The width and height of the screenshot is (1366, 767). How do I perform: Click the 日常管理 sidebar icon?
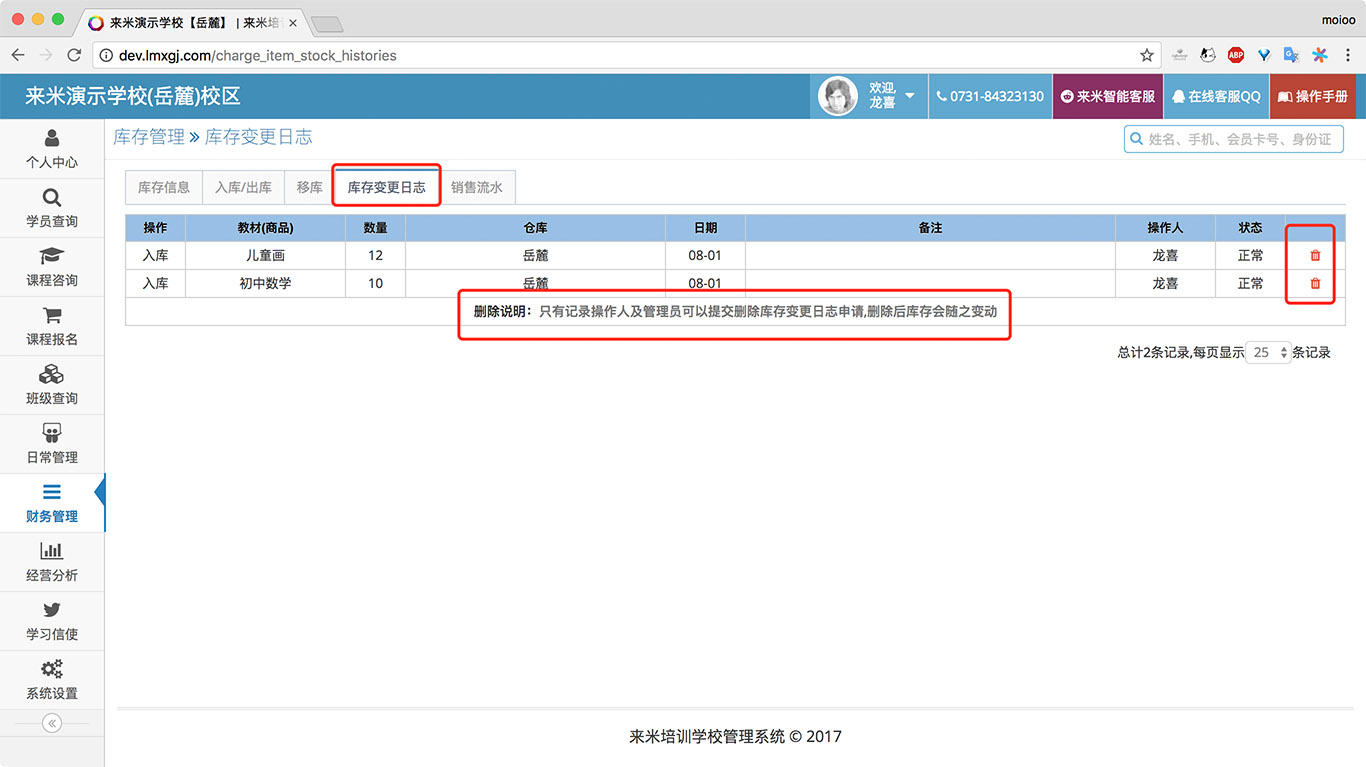(52, 444)
